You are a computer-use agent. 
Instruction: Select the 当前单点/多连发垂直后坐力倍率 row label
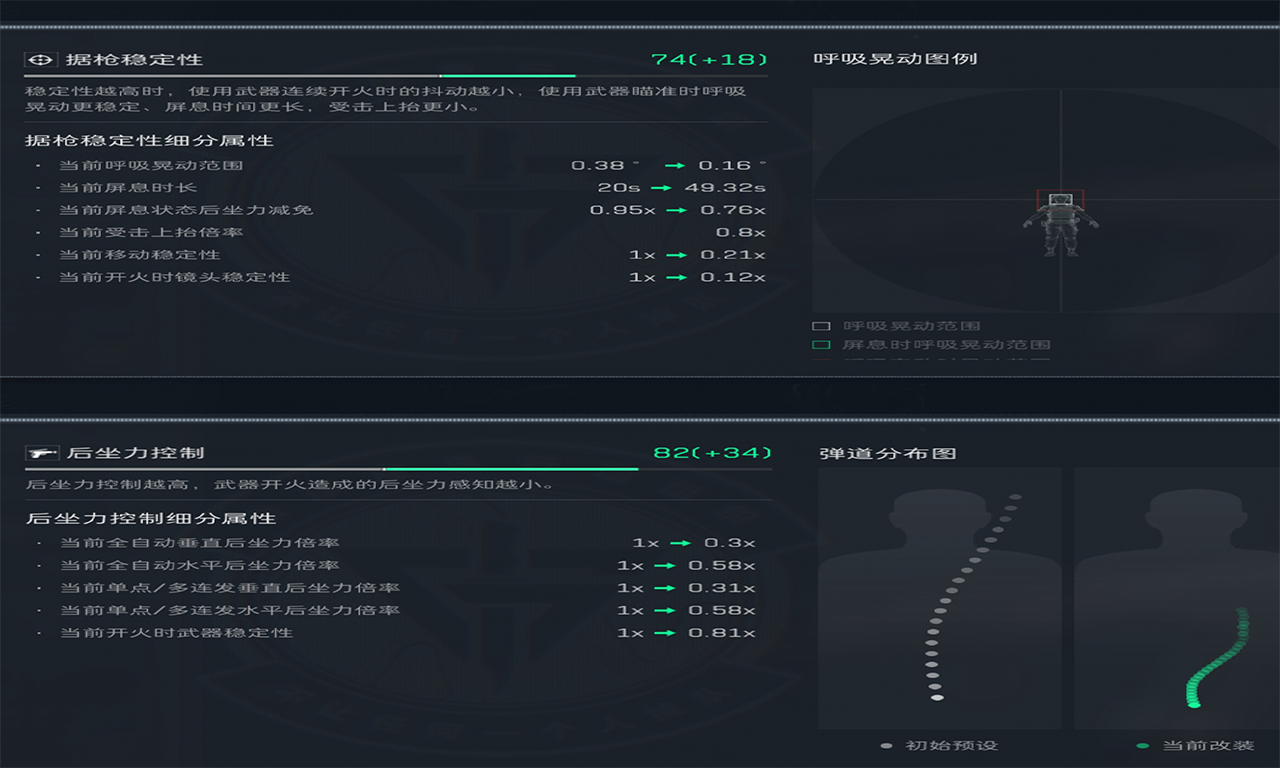click(229, 588)
